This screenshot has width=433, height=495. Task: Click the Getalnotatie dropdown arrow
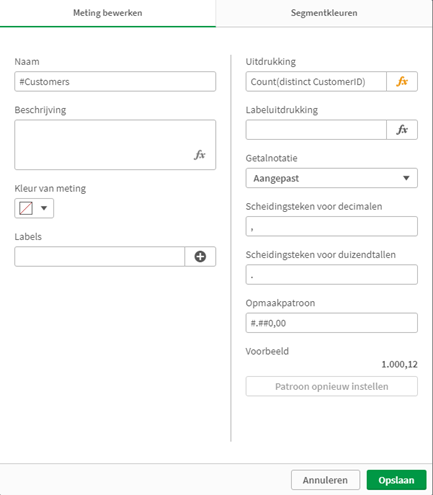click(x=406, y=178)
